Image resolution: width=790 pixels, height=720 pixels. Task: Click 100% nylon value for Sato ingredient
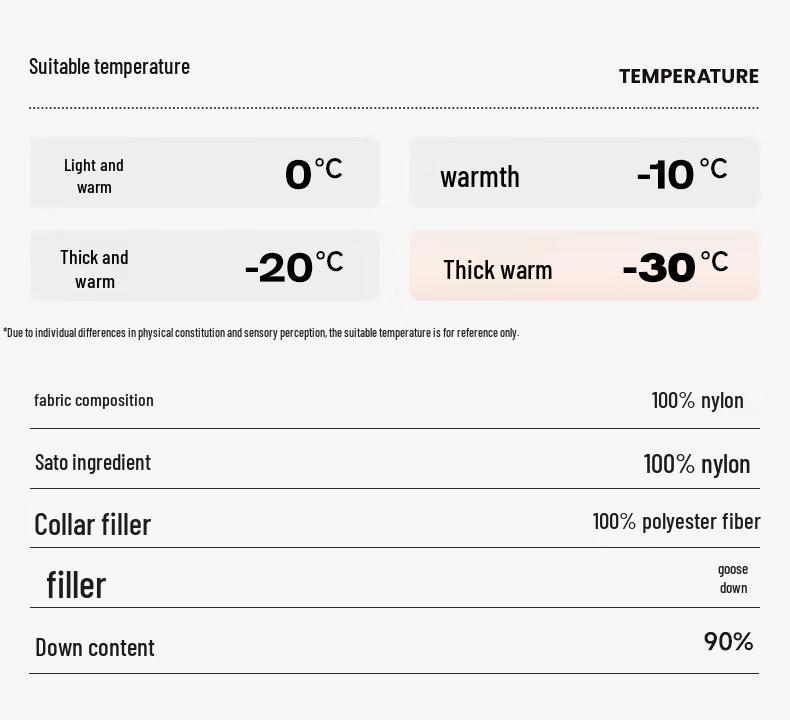click(696, 463)
